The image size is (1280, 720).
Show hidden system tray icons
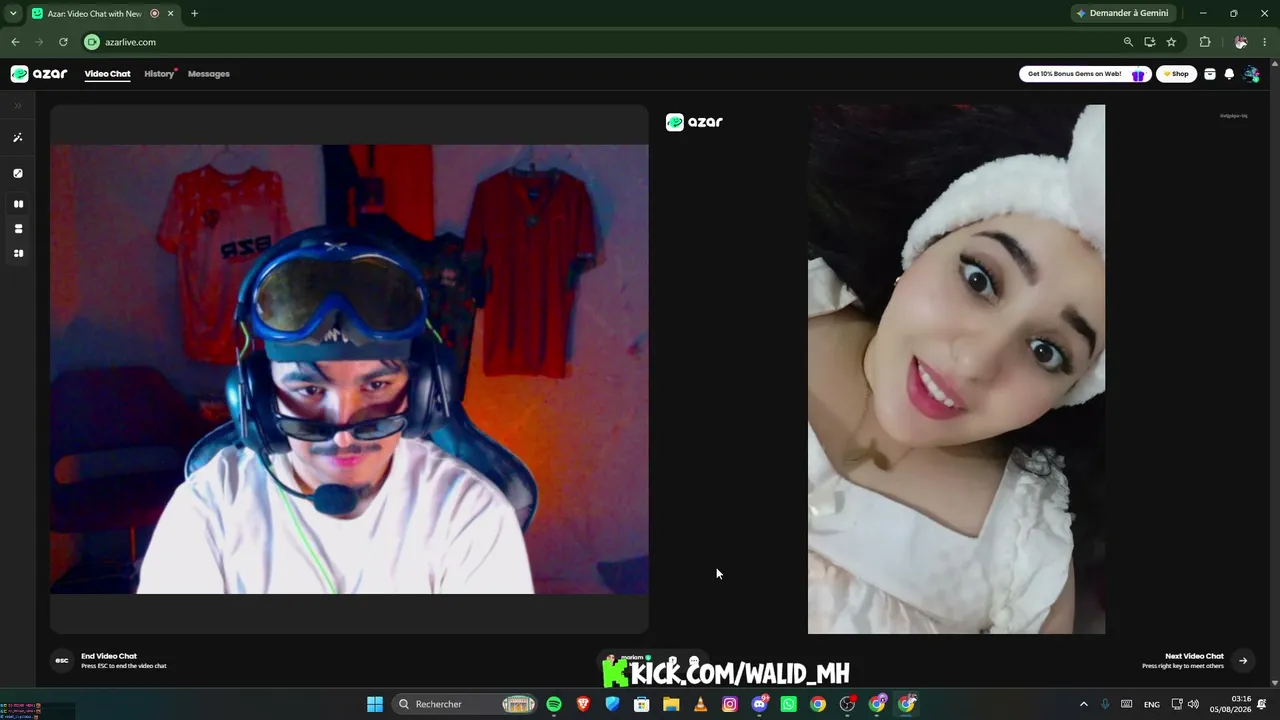coord(1083,704)
